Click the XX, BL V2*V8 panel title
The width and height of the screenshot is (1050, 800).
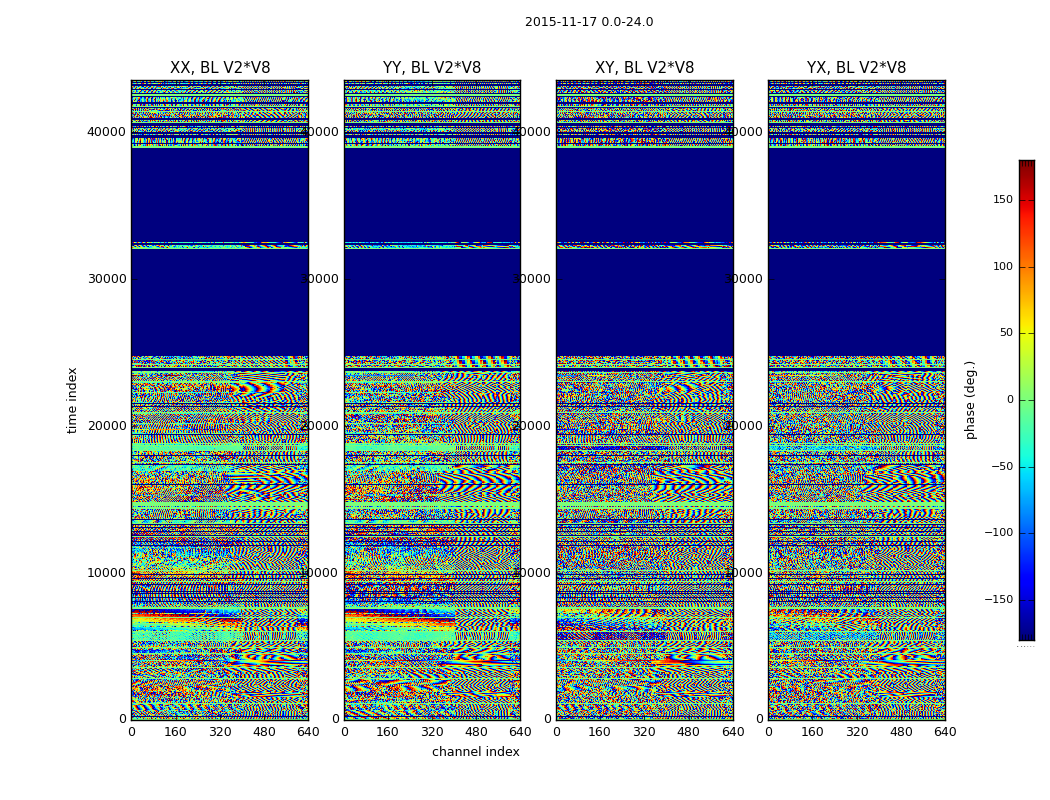pyautogui.click(x=220, y=68)
